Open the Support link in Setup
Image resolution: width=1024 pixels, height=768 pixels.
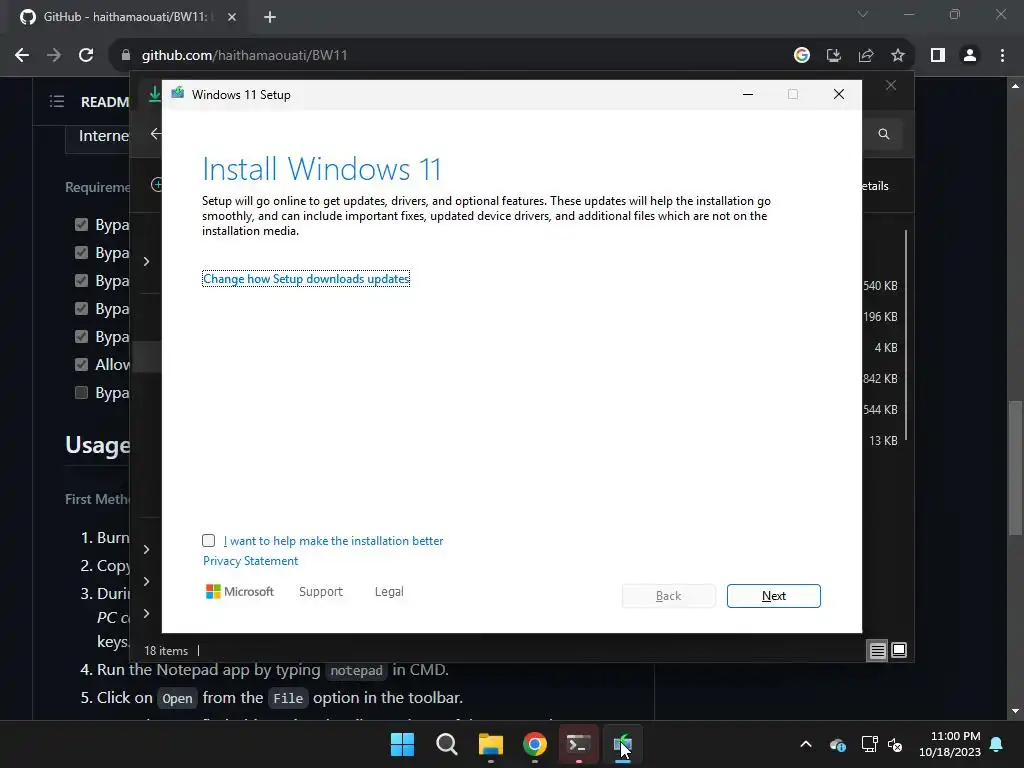coord(321,591)
